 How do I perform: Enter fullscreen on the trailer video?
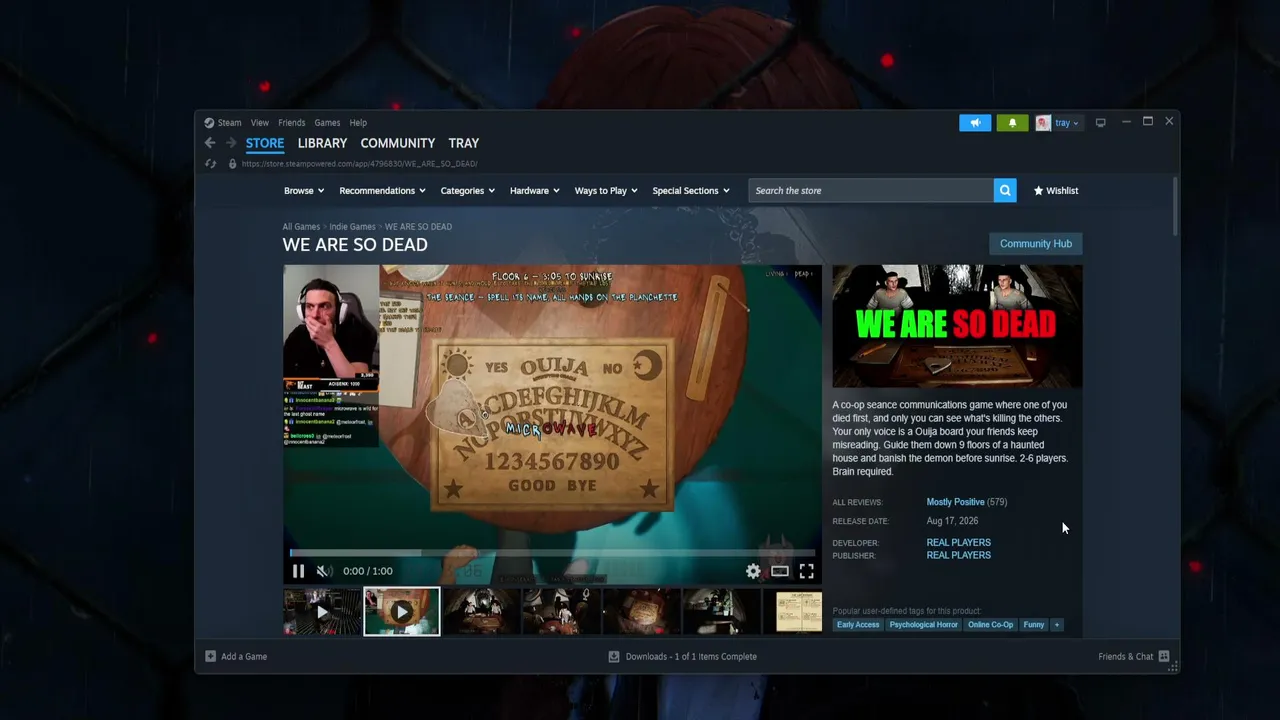click(806, 571)
